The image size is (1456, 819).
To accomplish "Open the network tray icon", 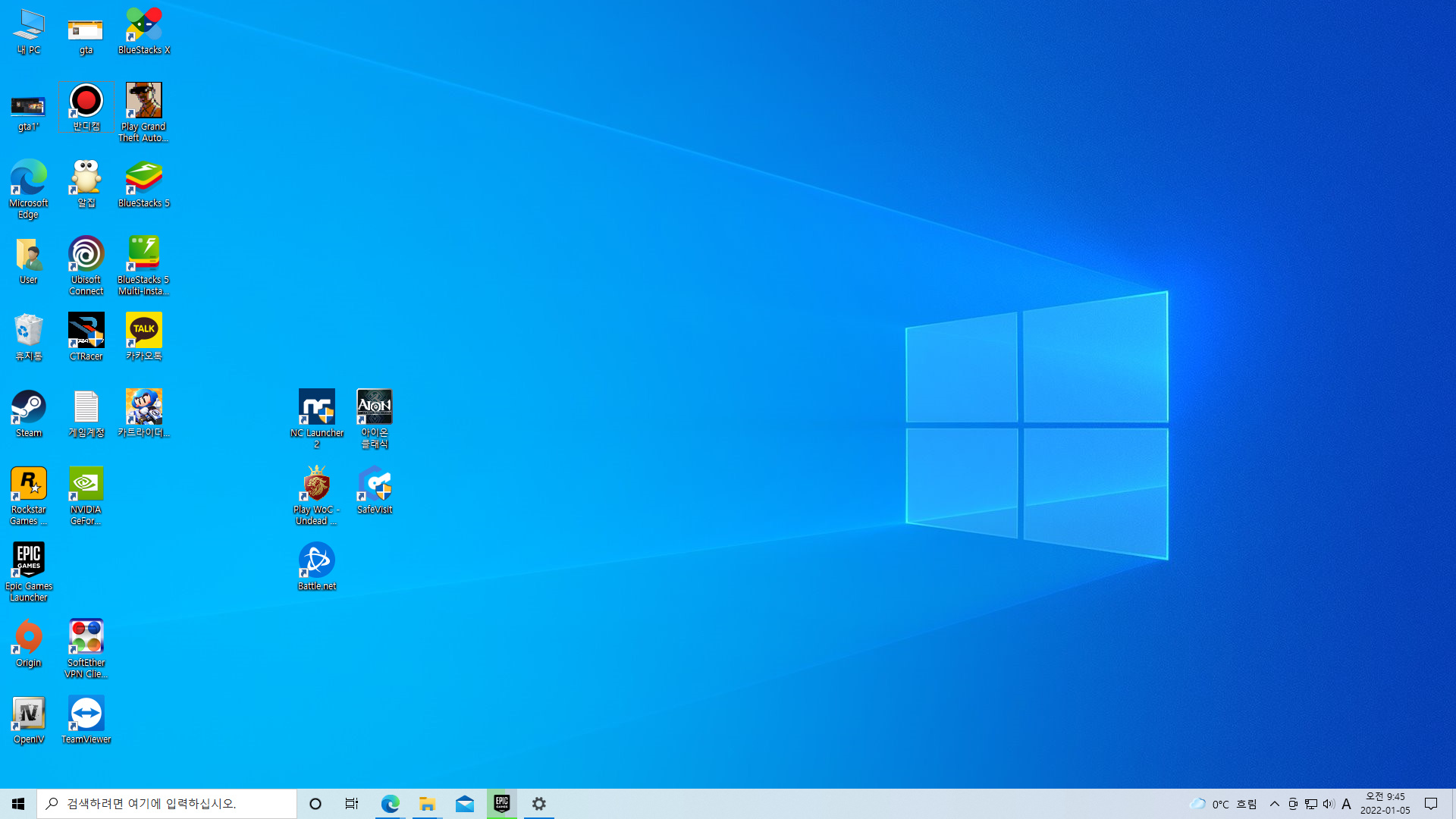I will [x=1311, y=804].
